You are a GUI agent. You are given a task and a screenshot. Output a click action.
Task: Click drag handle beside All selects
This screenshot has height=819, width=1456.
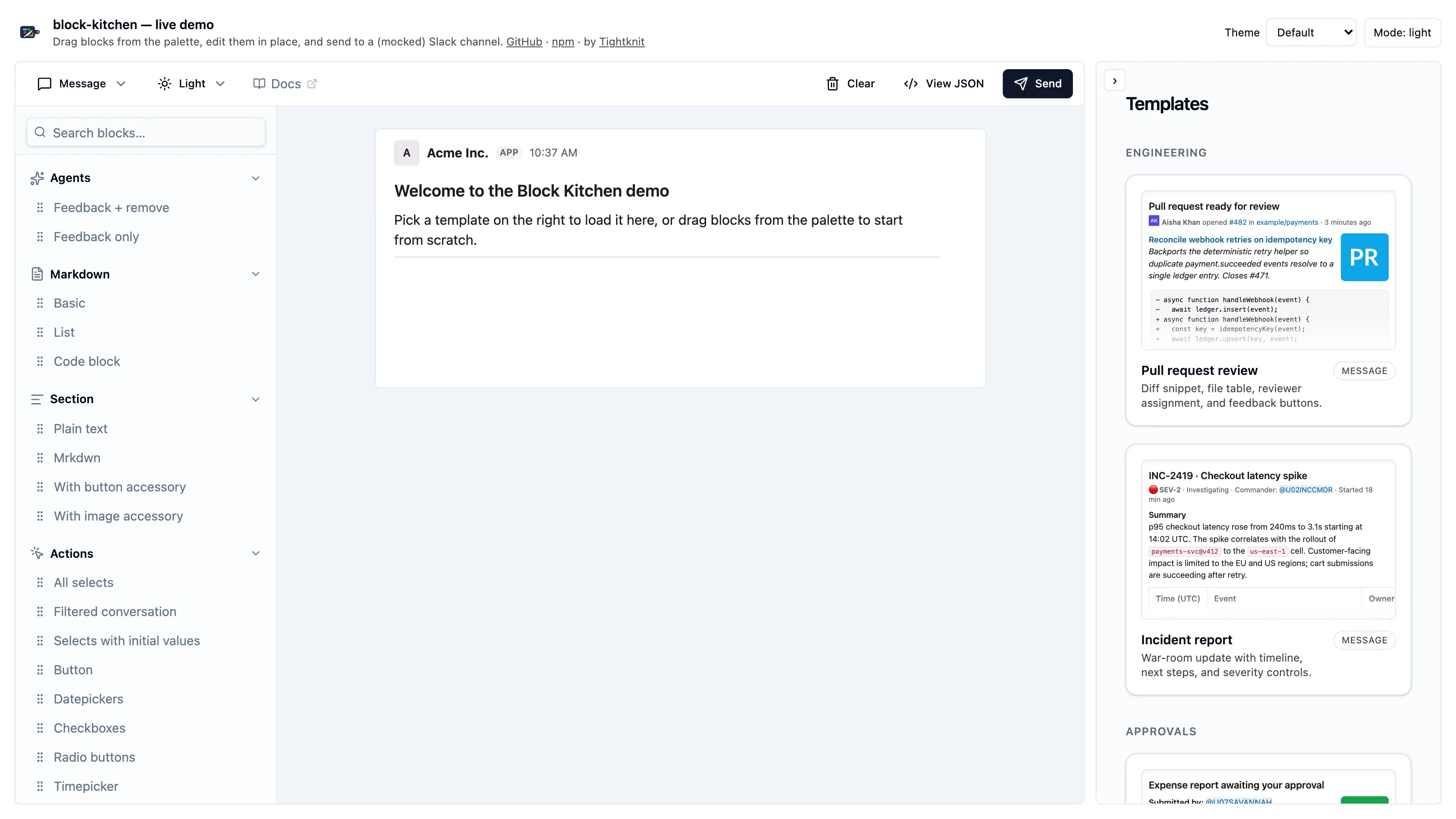(40, 583)
